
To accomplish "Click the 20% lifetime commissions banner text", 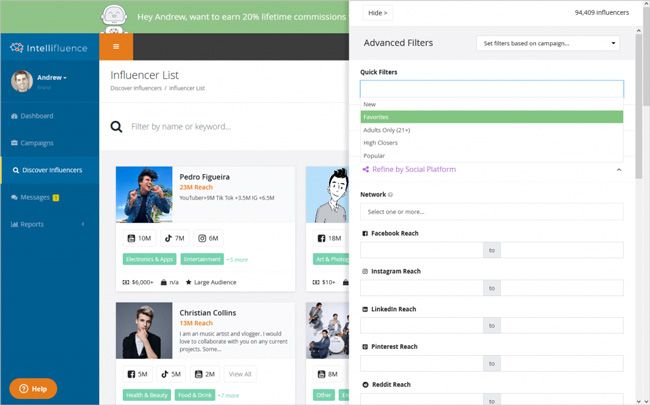I will click(x=242, y=17).
